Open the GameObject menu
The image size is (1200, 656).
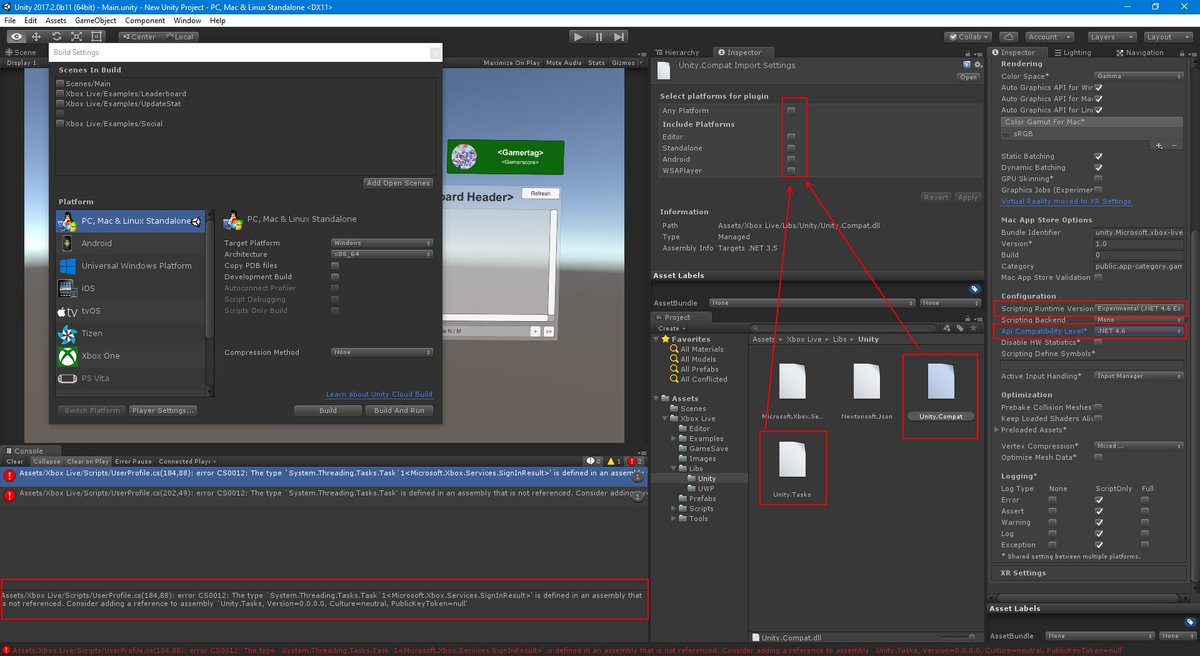pyautogui.click(x=94, y=20)
